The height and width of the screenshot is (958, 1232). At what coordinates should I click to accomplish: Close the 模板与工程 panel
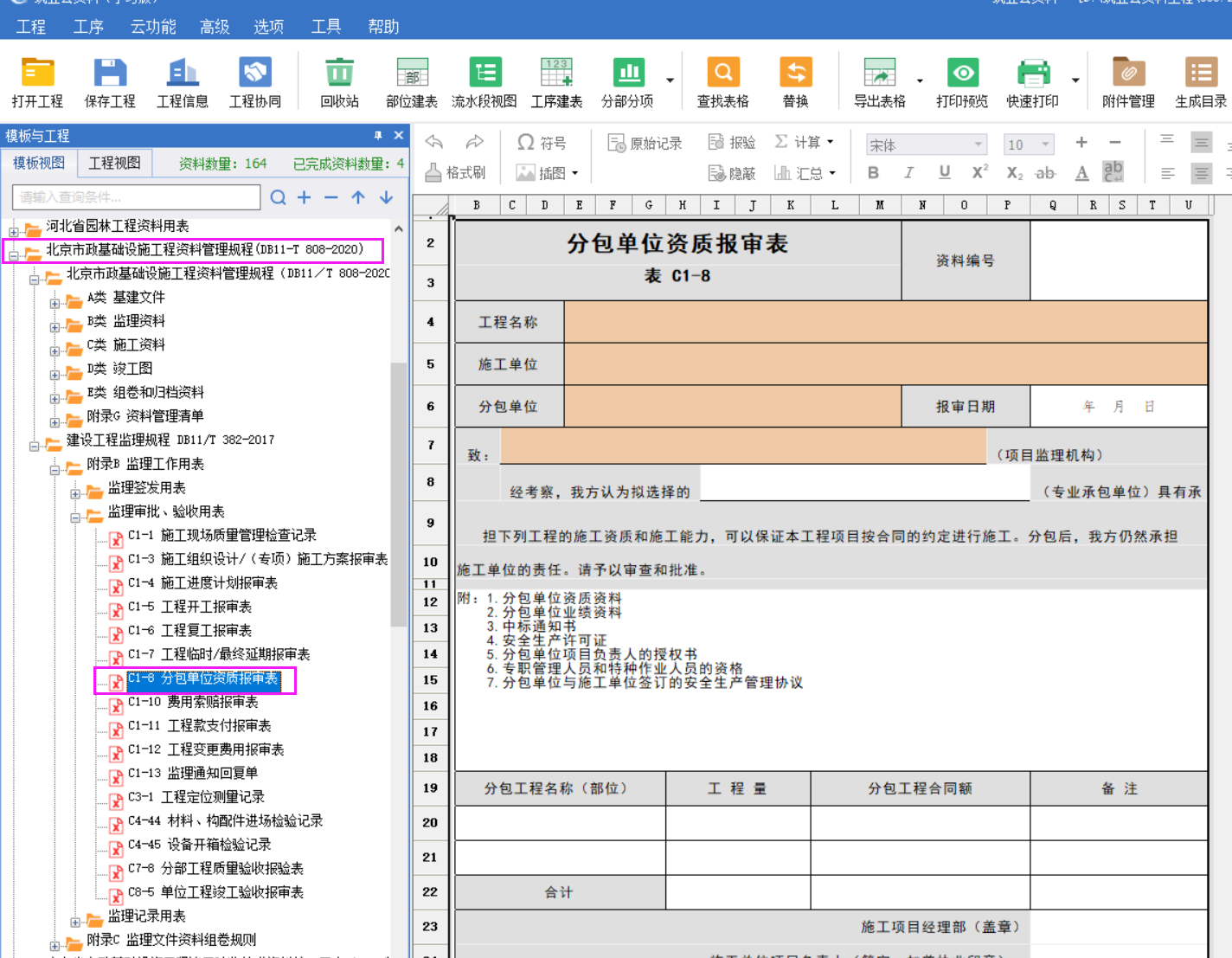[398, 136]
